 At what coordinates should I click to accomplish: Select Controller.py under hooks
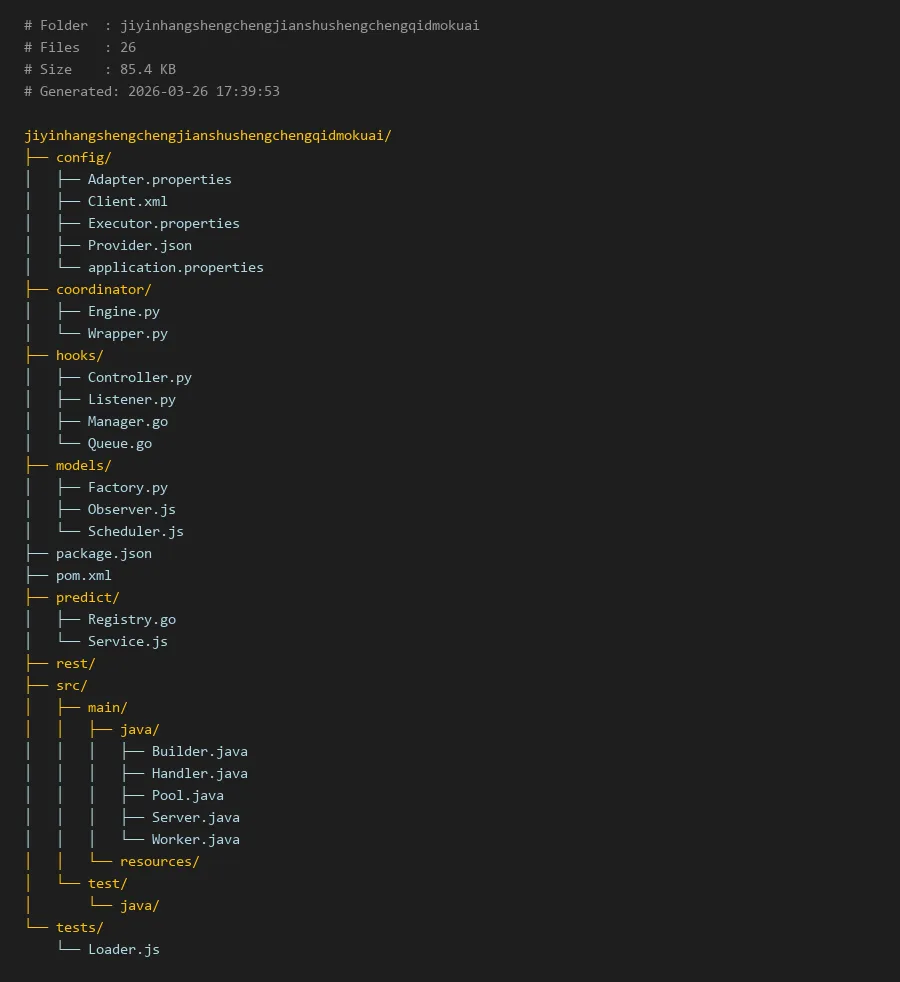pos(139,377)
